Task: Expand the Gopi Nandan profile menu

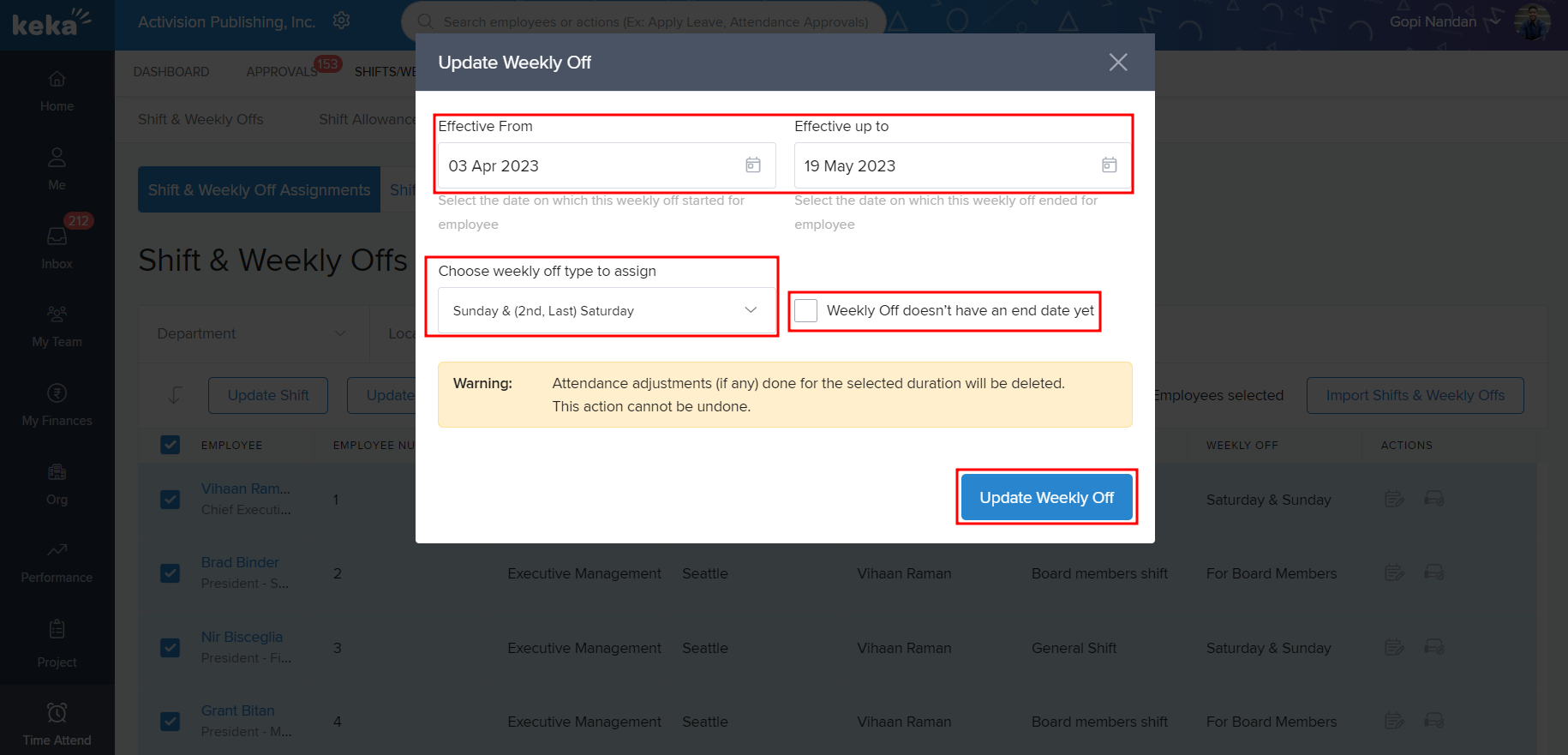Action: tap(1494, 21)
